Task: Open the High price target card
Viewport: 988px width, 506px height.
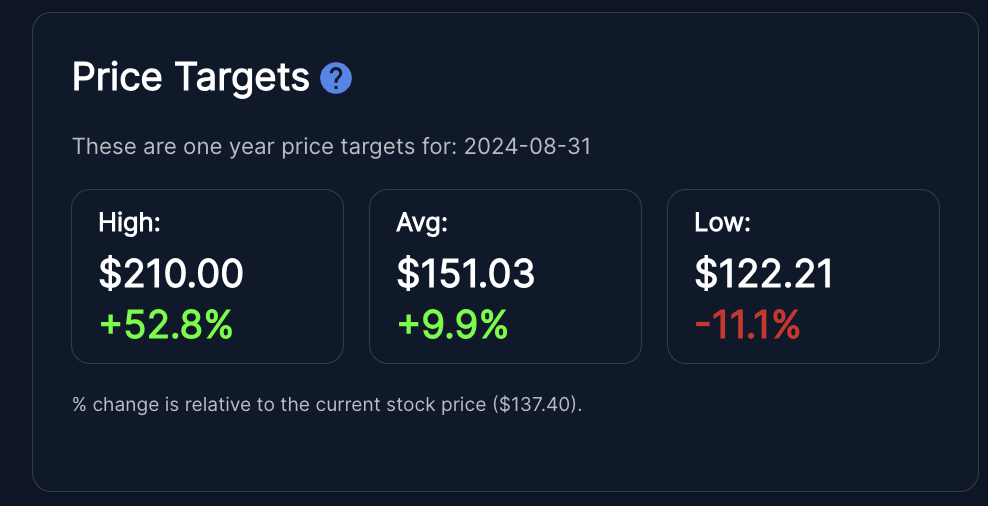Action: (207, 277)
